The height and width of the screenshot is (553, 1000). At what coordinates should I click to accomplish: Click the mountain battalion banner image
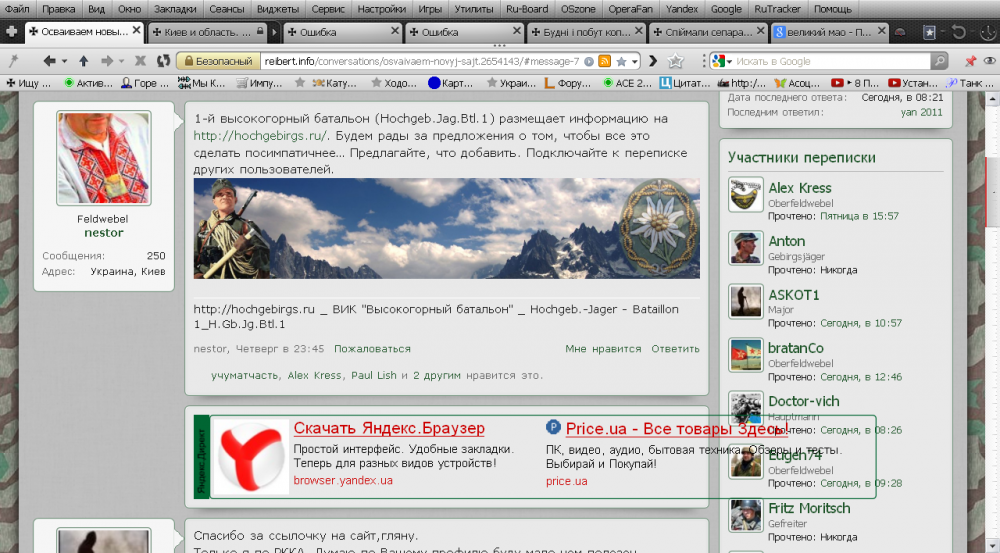[x=446, y=228]
